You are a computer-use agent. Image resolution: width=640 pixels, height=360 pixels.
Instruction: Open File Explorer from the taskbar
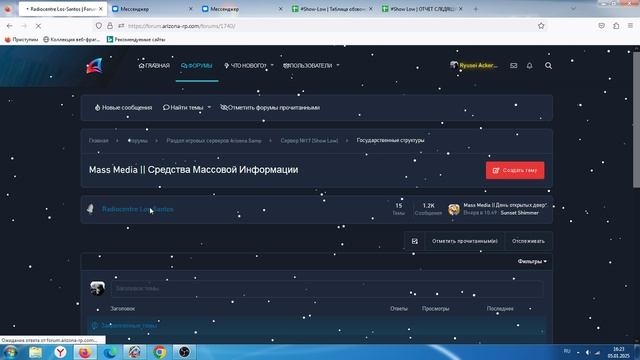coord(36,352)
